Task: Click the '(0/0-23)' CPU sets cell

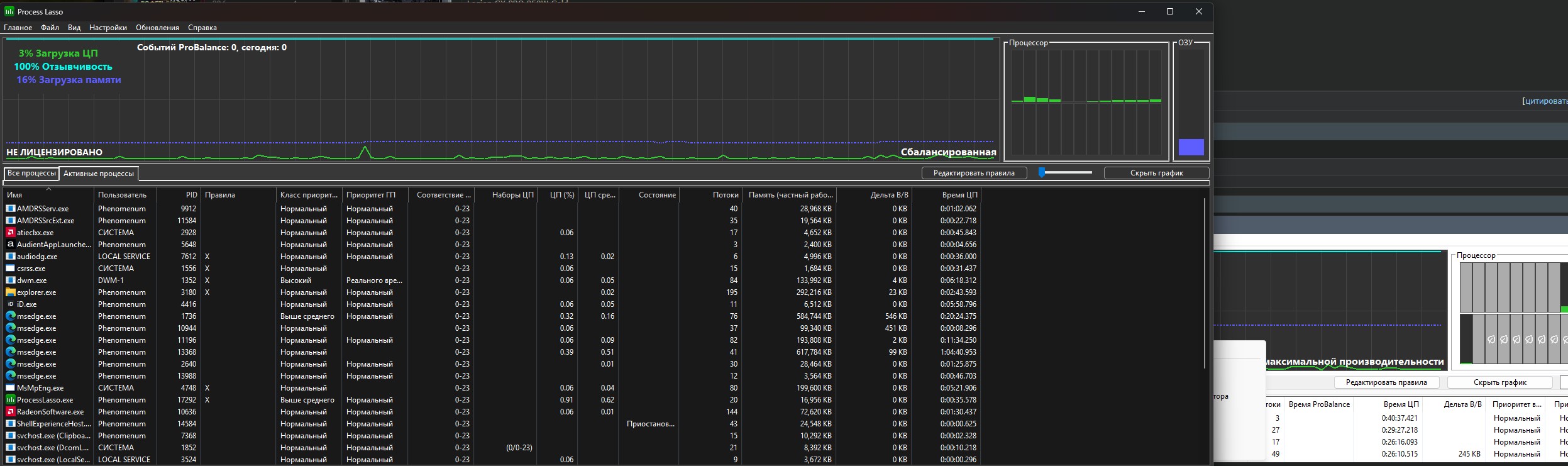Action: (519, 448)
